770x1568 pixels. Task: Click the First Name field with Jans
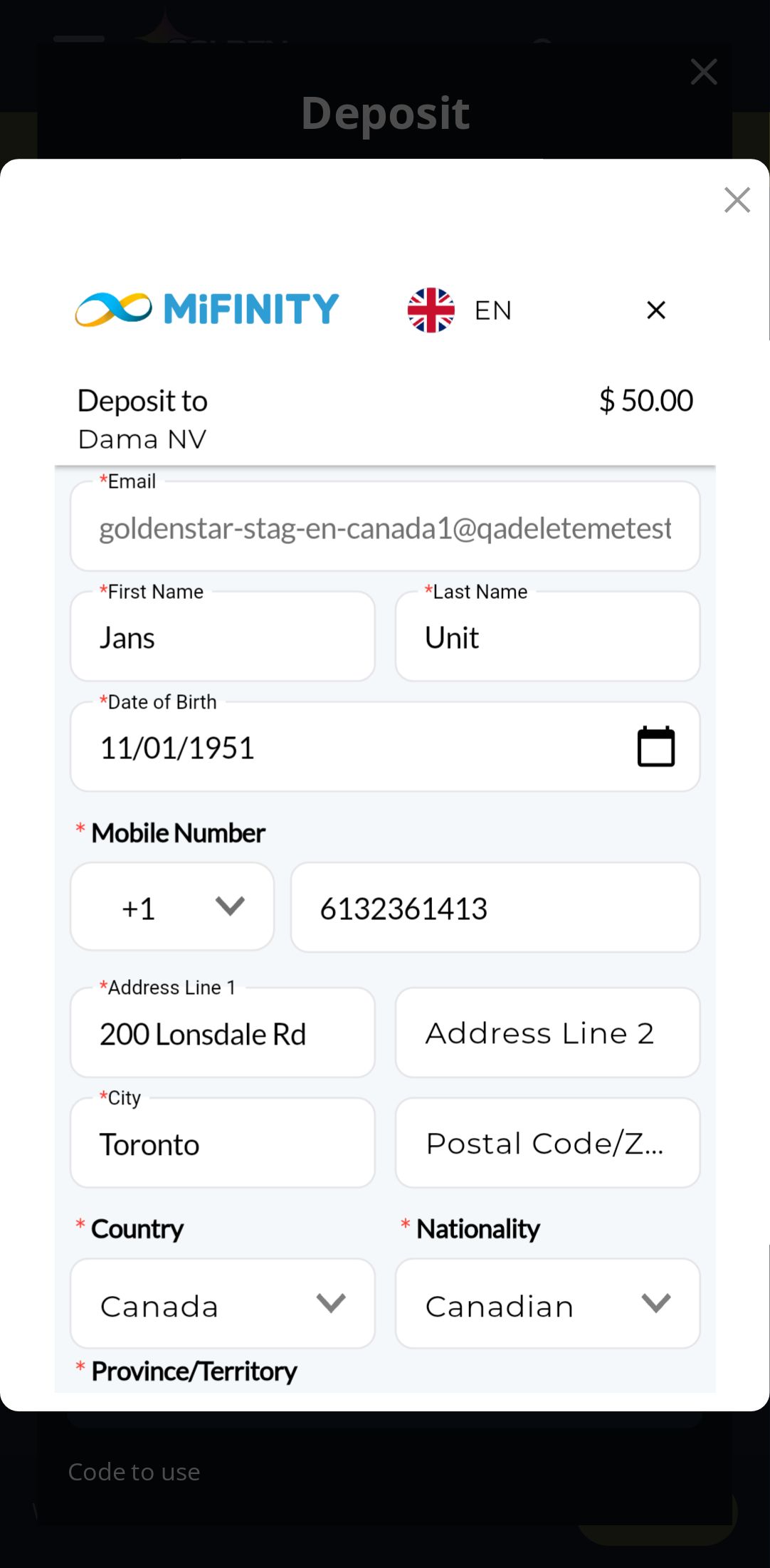[x=222, y=637]
